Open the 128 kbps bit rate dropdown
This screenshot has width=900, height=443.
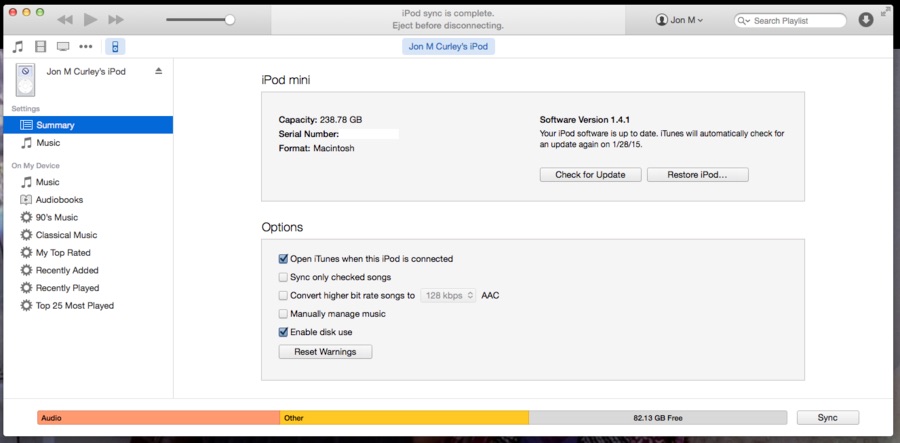448,296
